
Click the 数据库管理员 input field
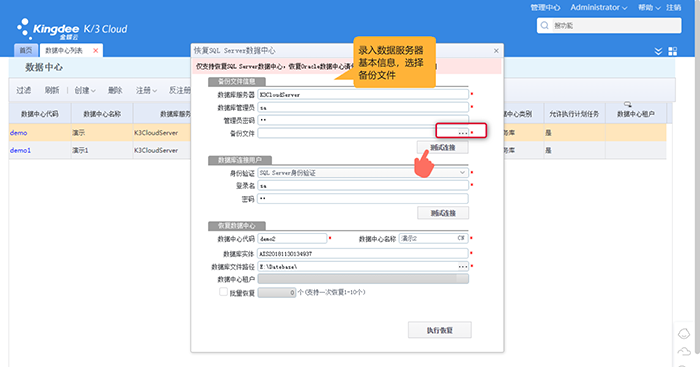(363, 107)
